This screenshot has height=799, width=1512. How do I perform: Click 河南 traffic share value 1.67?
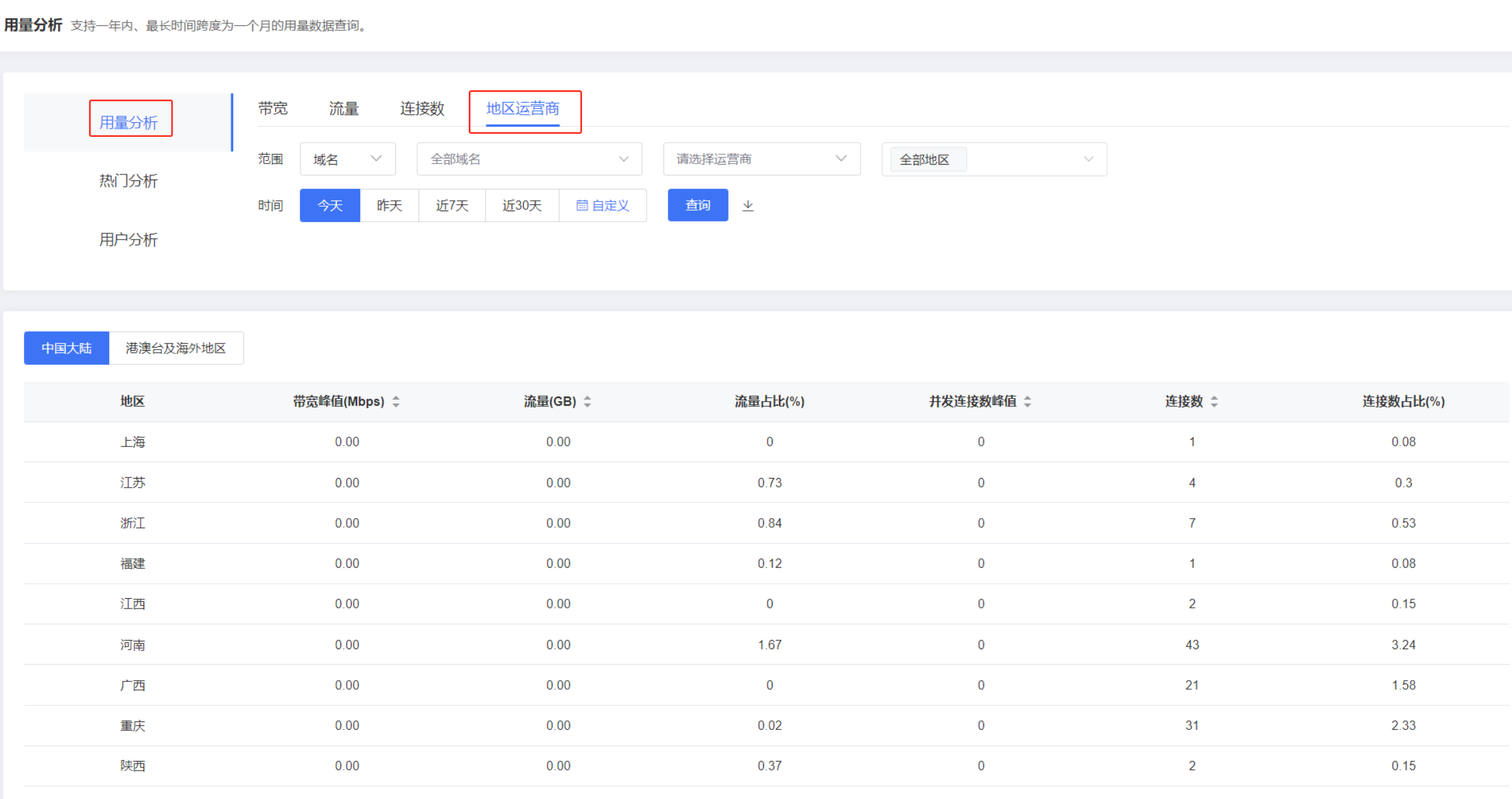pyautogui.click(x=769, y=645)
